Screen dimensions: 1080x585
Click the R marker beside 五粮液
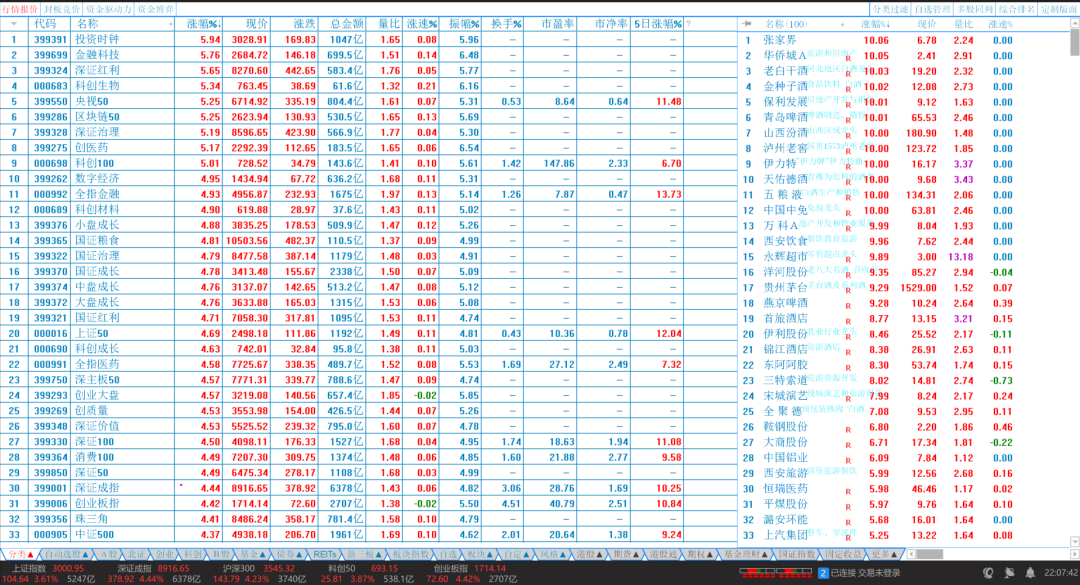[848, 198]
